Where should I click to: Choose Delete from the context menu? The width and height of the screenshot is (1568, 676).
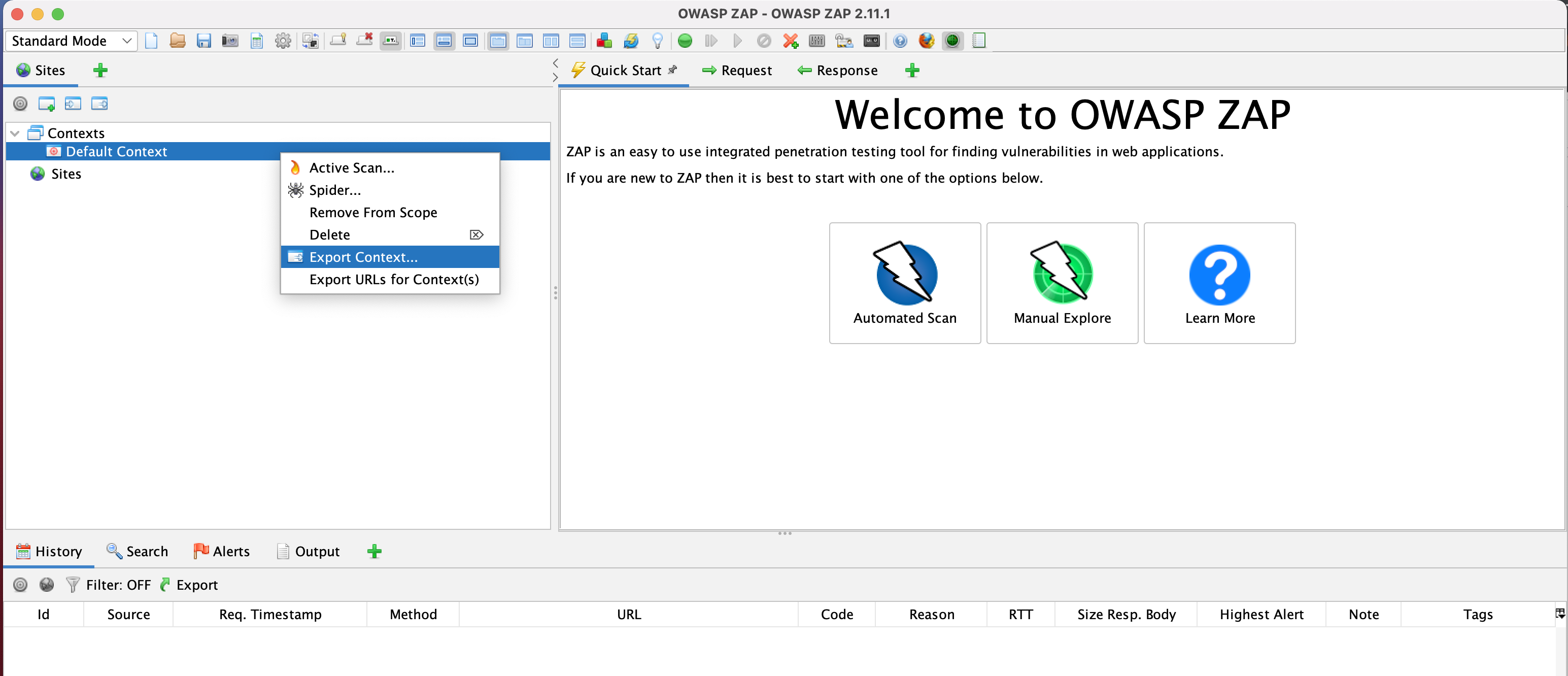[x=390, y=235]
